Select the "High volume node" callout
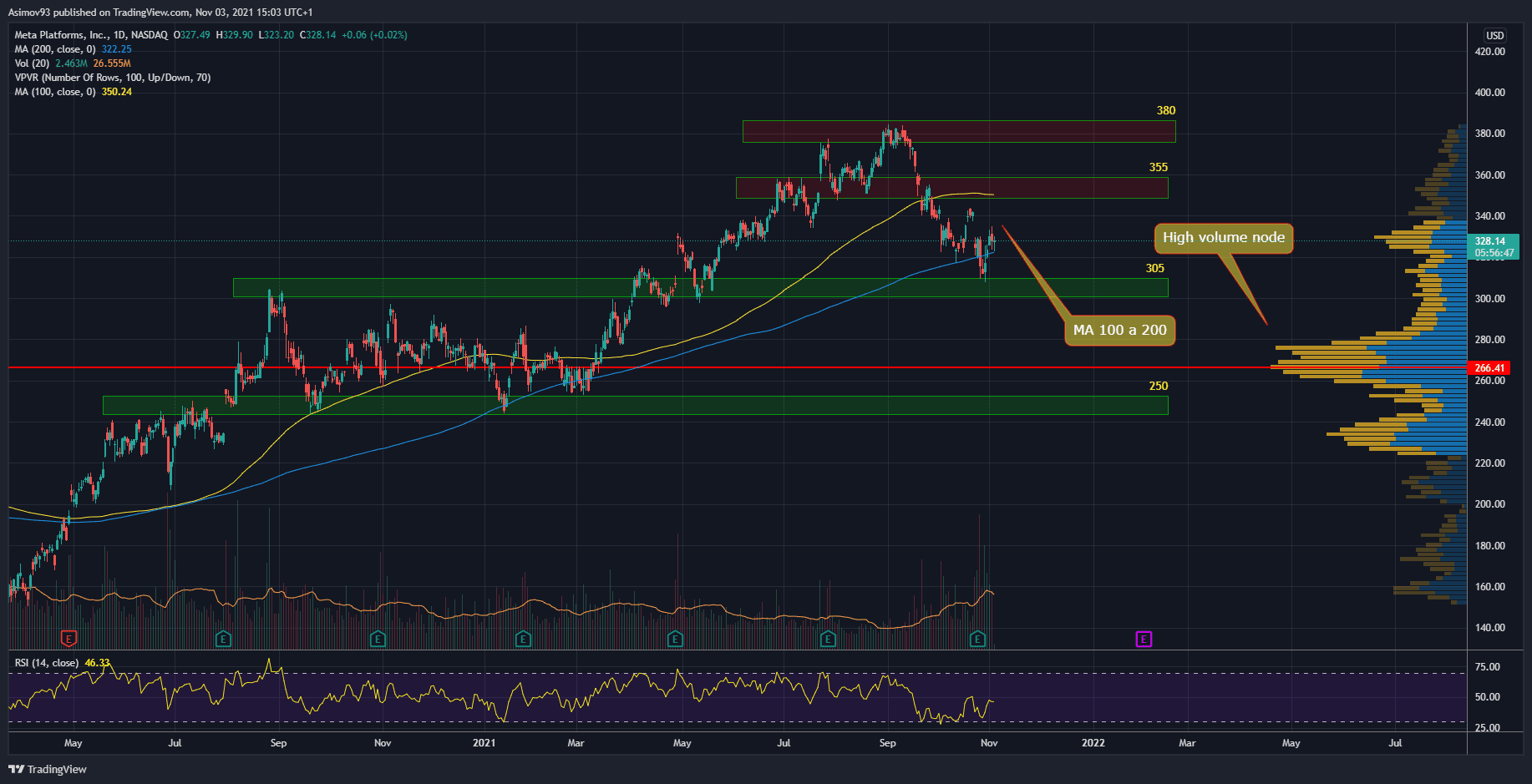This screenshot has height=784, width=1532. click(1223, 238)
